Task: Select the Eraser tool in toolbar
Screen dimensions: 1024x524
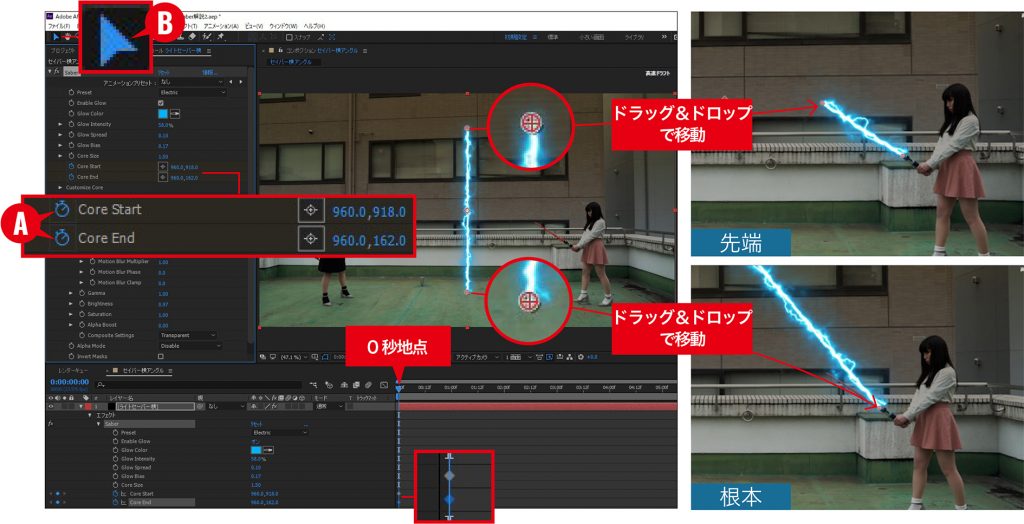Action: coord(193,37)
